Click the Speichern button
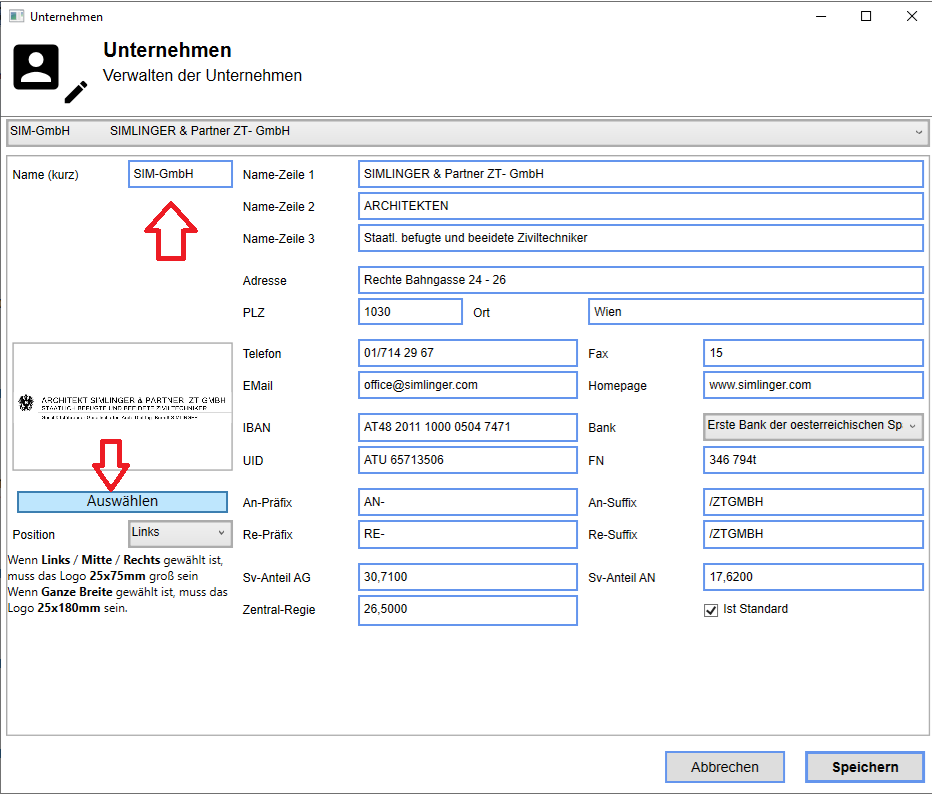Image resolution: width=932 pixels, height=794 pixels. (864, 767)
